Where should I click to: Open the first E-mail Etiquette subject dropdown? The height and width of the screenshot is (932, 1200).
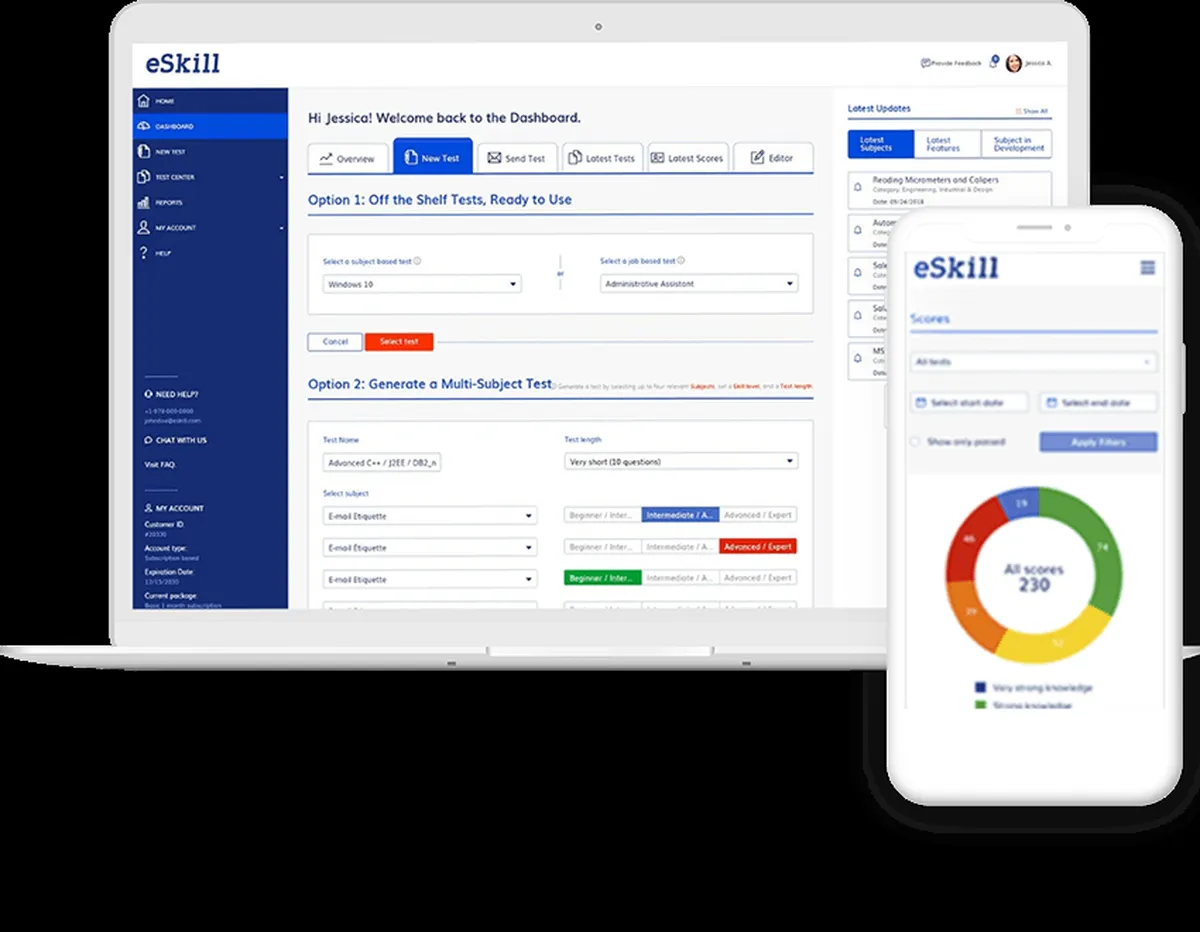(430, 516)
